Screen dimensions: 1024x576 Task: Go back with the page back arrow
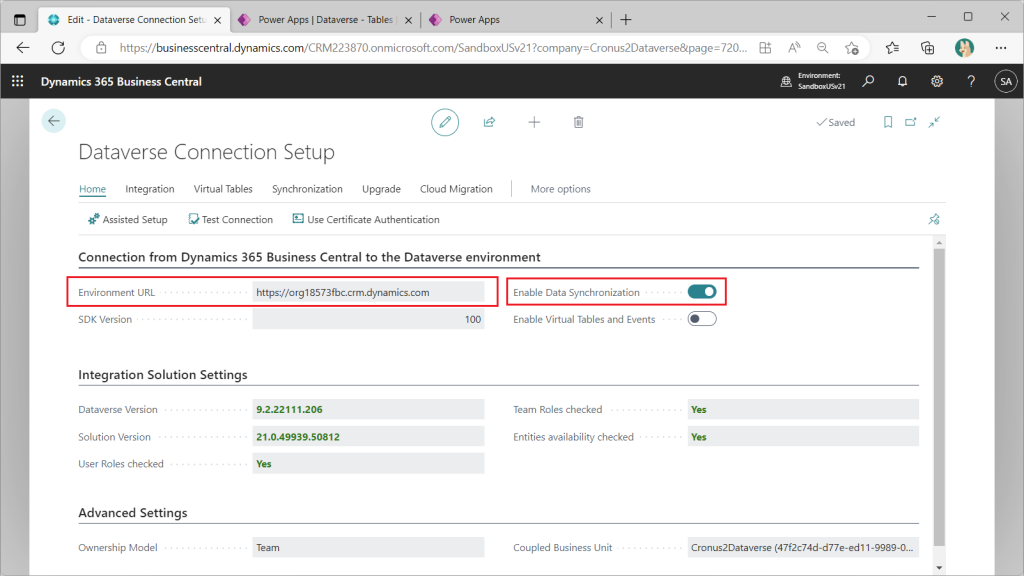(x=54, y=121)
